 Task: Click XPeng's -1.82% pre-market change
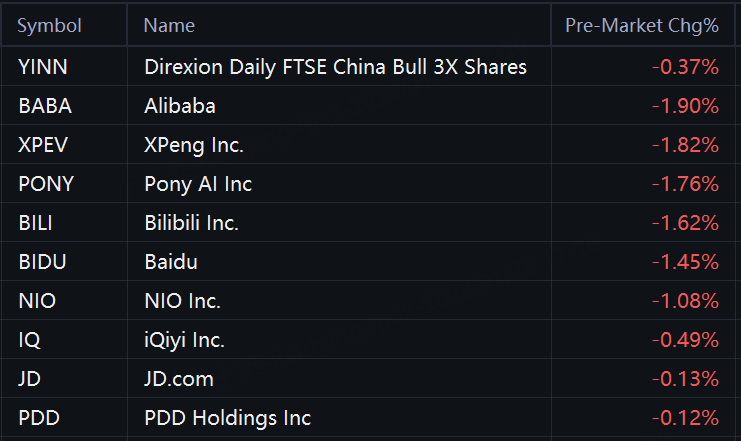tap(685, 145)
